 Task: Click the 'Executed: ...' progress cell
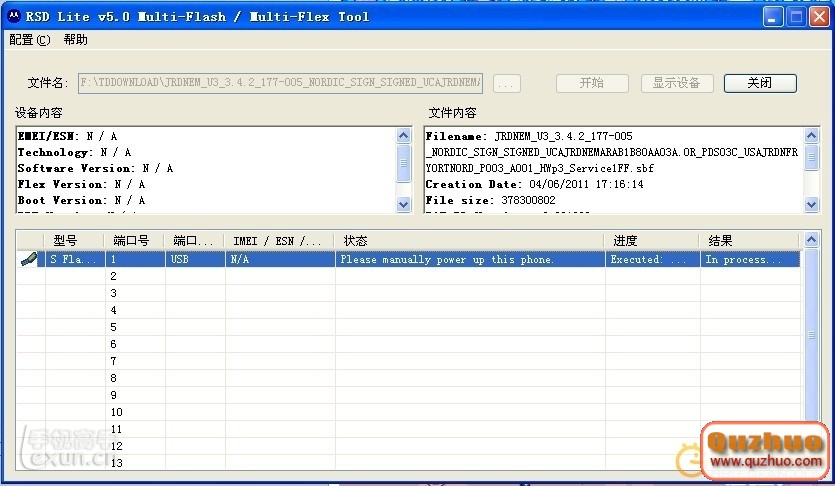coord(653,259)
